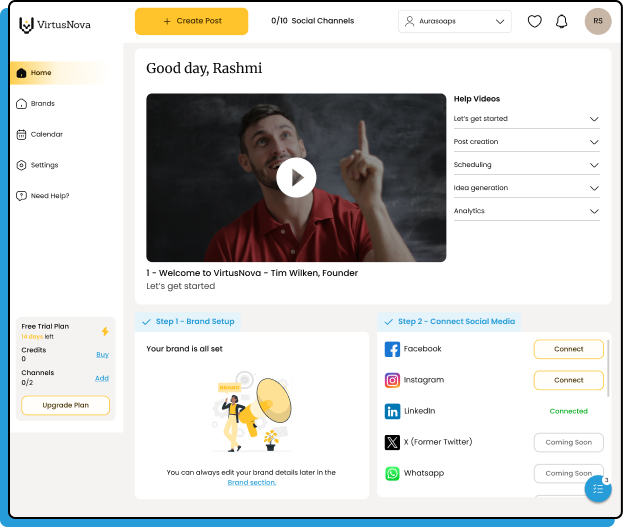
Task: Play the welcome video
Action: tap(296, 178)
